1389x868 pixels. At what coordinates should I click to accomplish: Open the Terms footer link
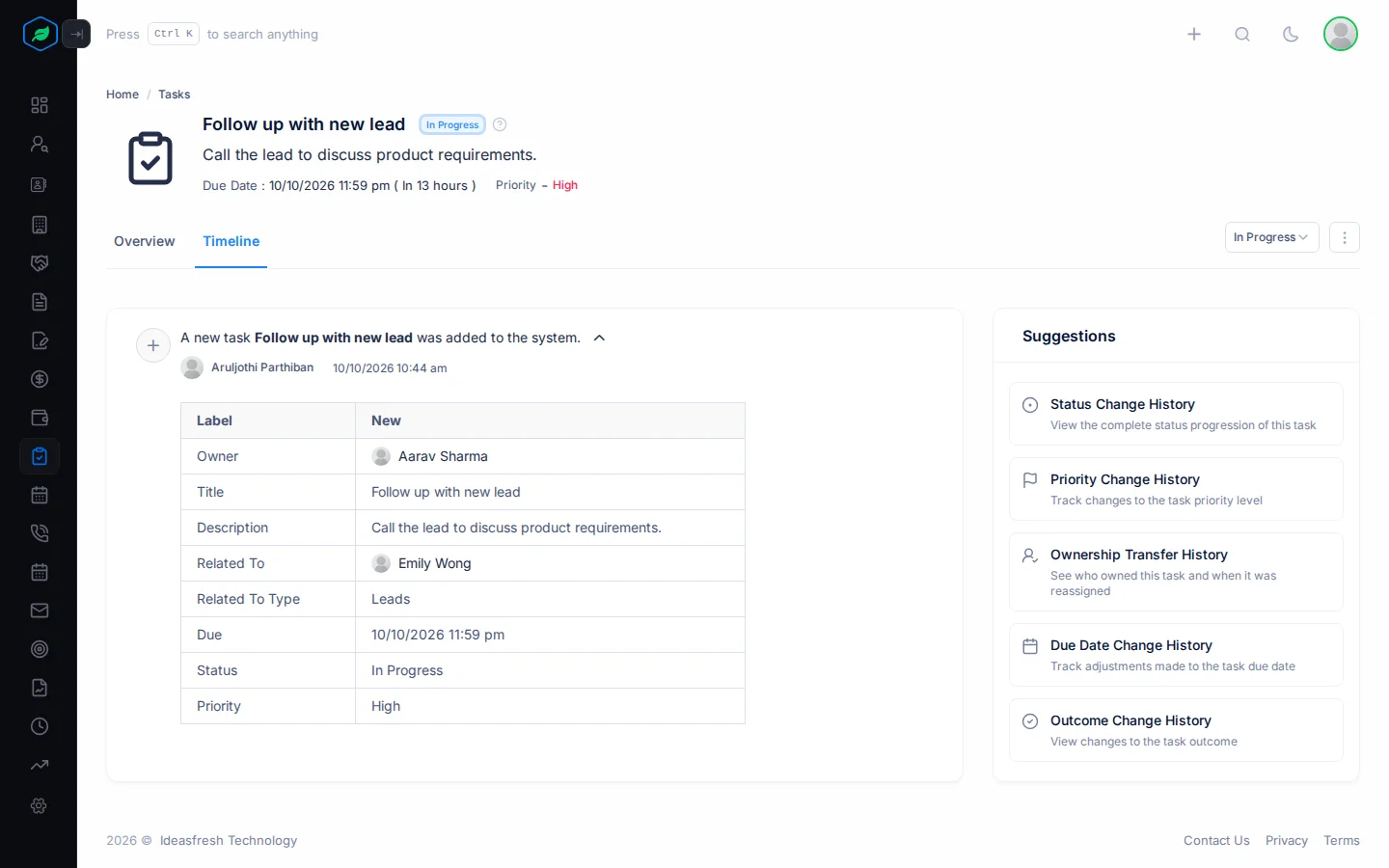(1342, 841)
